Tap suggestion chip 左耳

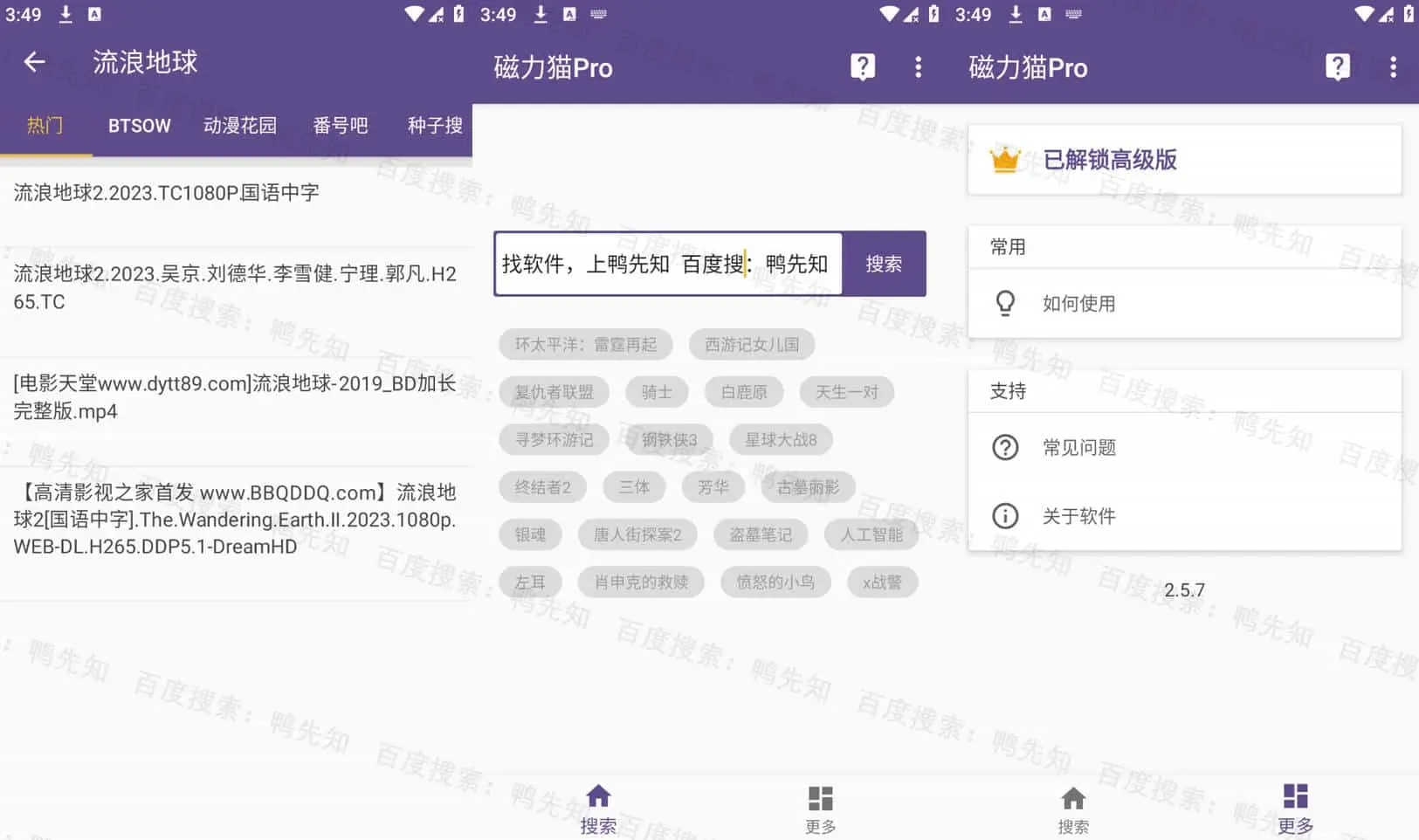tap(530, 582)
